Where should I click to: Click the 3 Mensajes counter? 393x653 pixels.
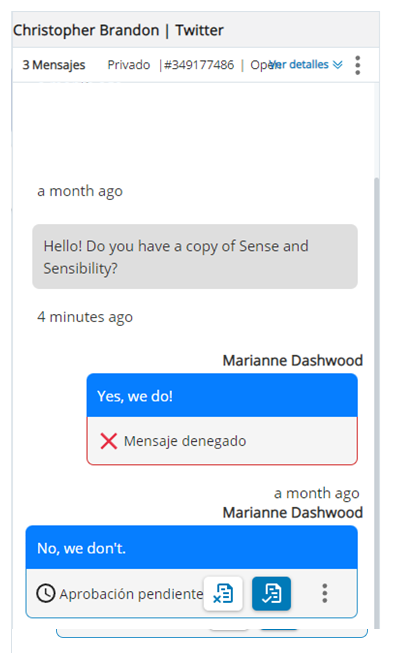(54, 65)
